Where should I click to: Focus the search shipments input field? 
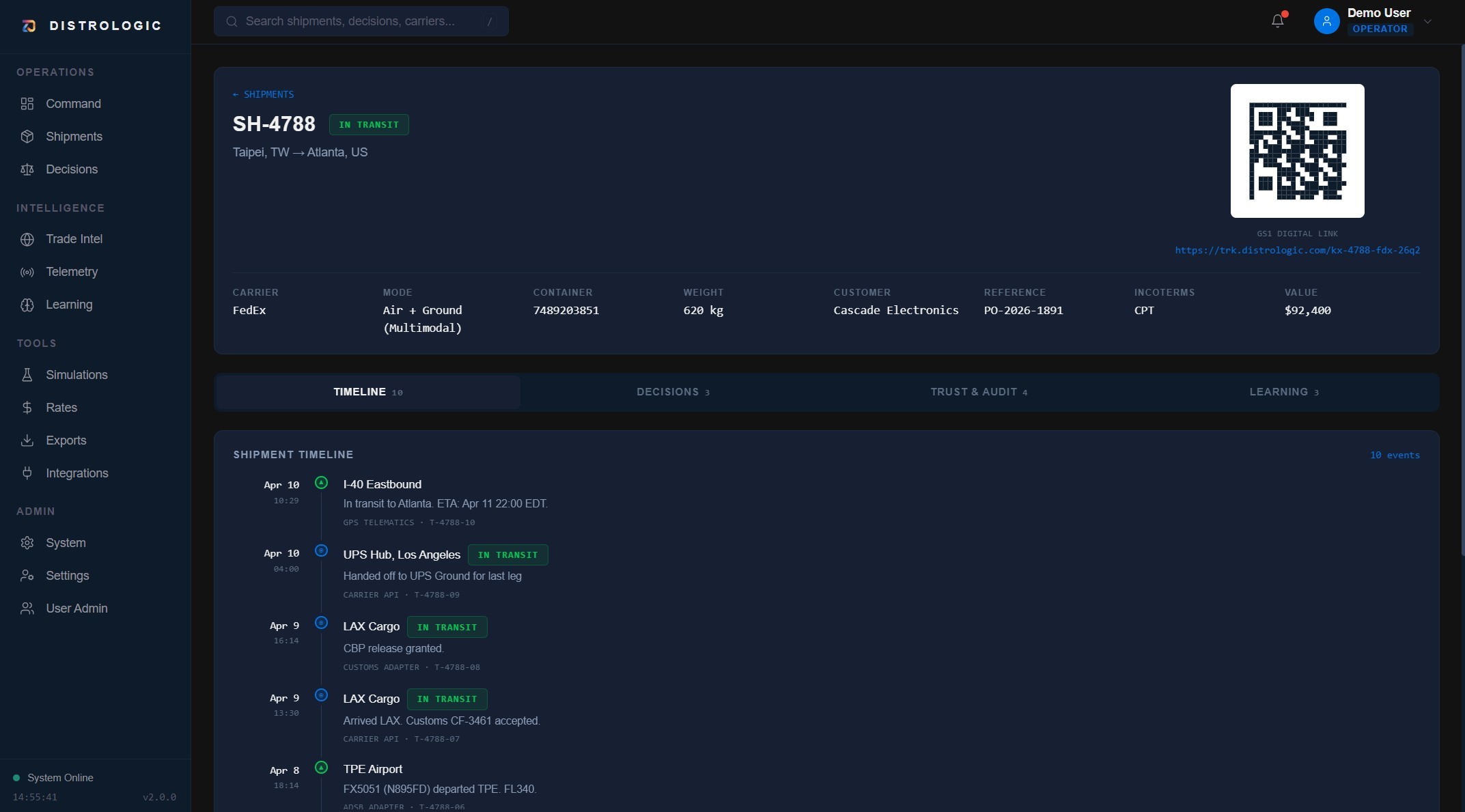[x=361, y=21]
